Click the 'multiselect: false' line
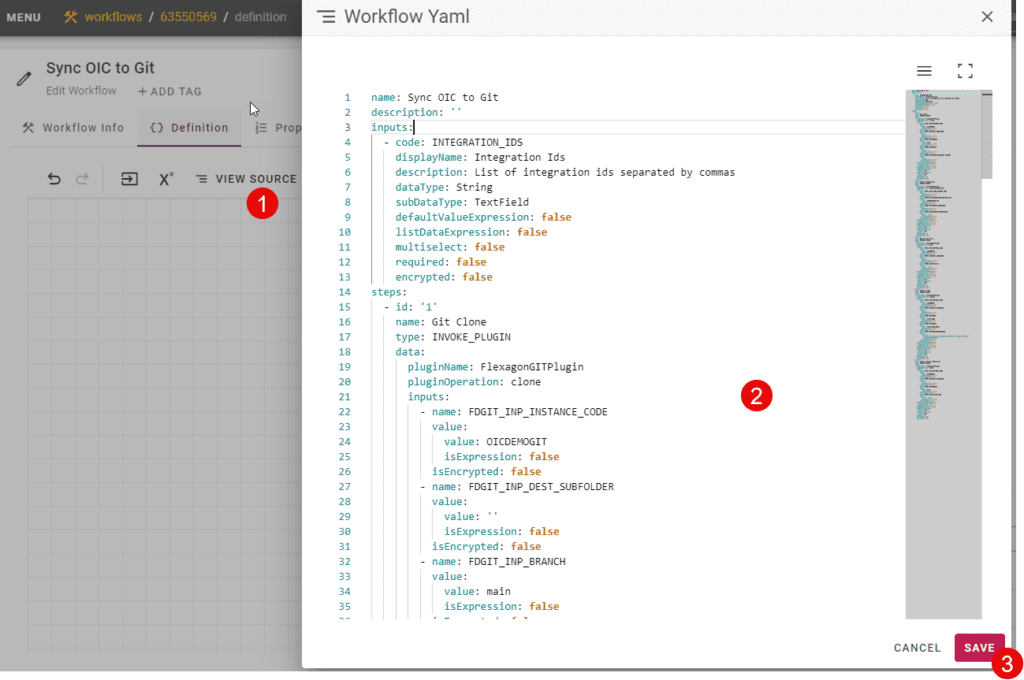This screenshot has height=680, width=1024. click(449, 247)
